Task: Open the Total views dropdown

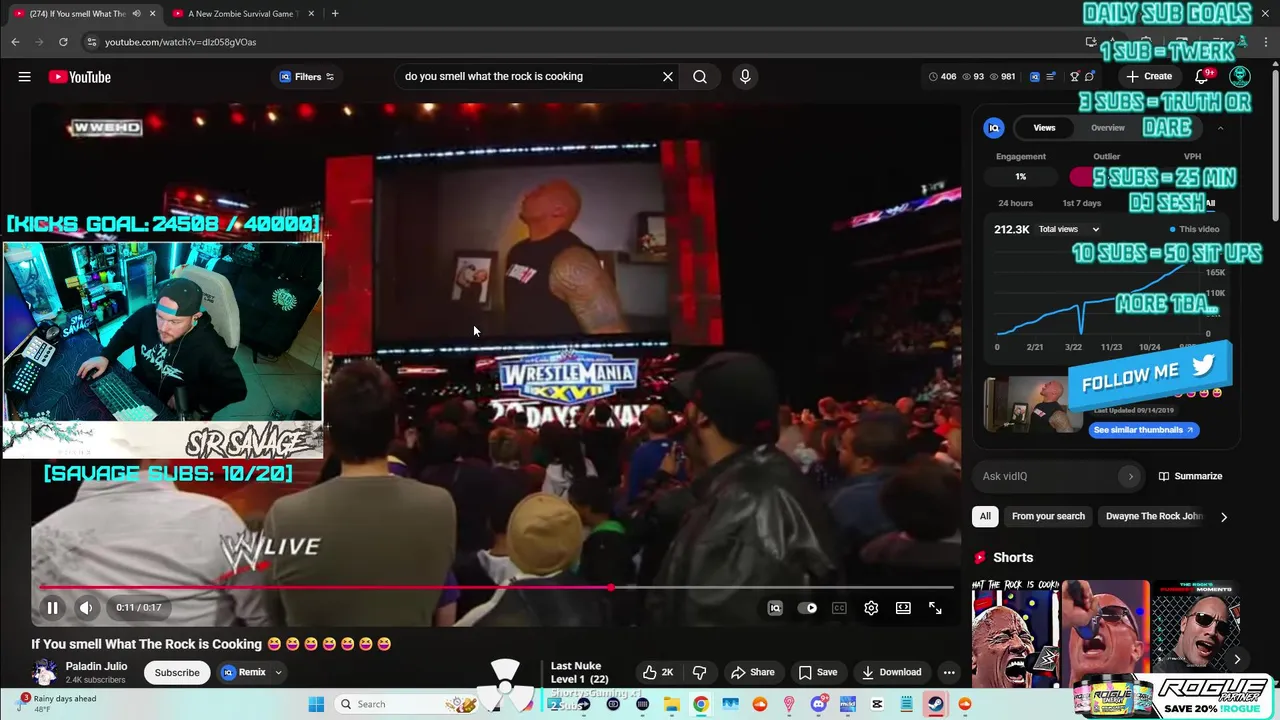Action: click(x=1068, y=229)
